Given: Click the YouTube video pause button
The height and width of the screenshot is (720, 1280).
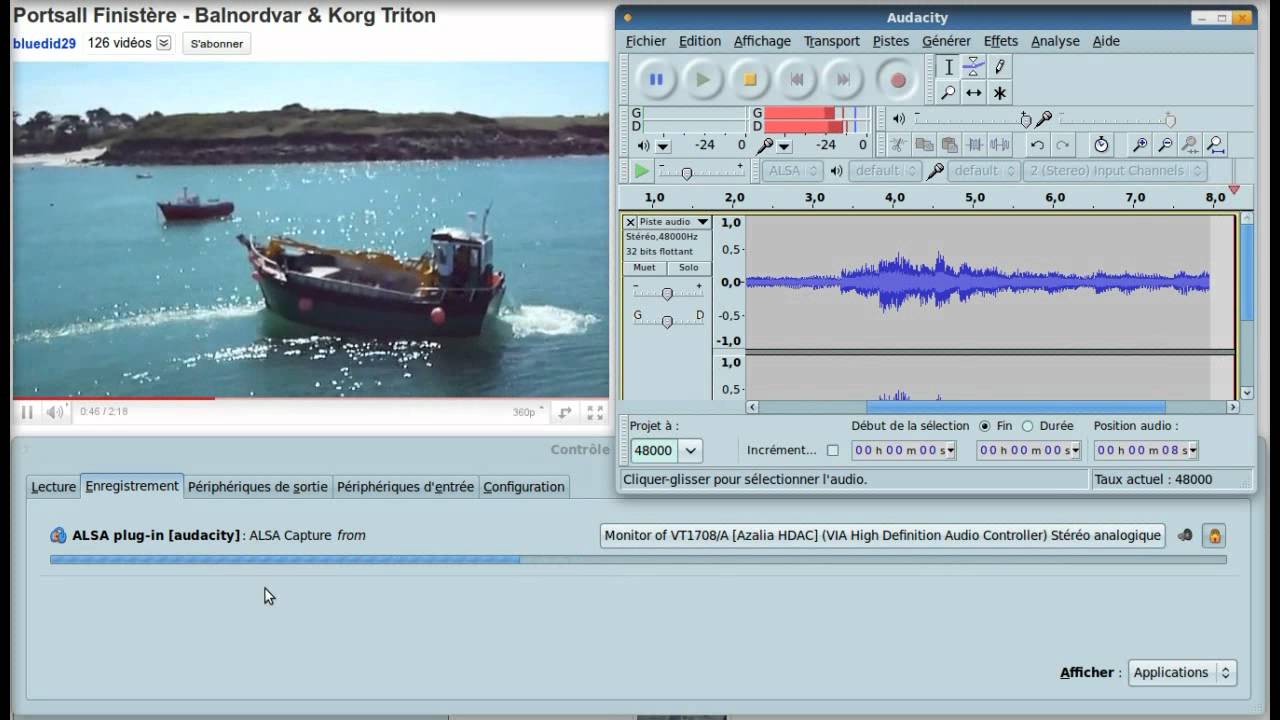Looking at the screenshot, I should (x=27, y=412).
